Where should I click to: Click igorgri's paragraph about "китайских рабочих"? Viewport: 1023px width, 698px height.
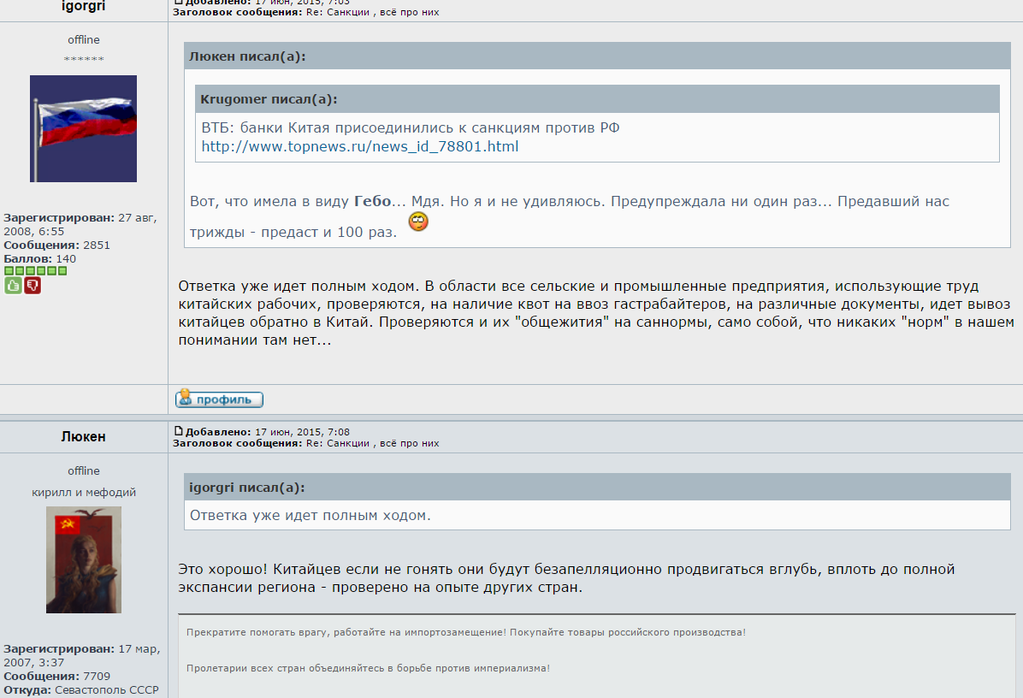pos(596,313)
